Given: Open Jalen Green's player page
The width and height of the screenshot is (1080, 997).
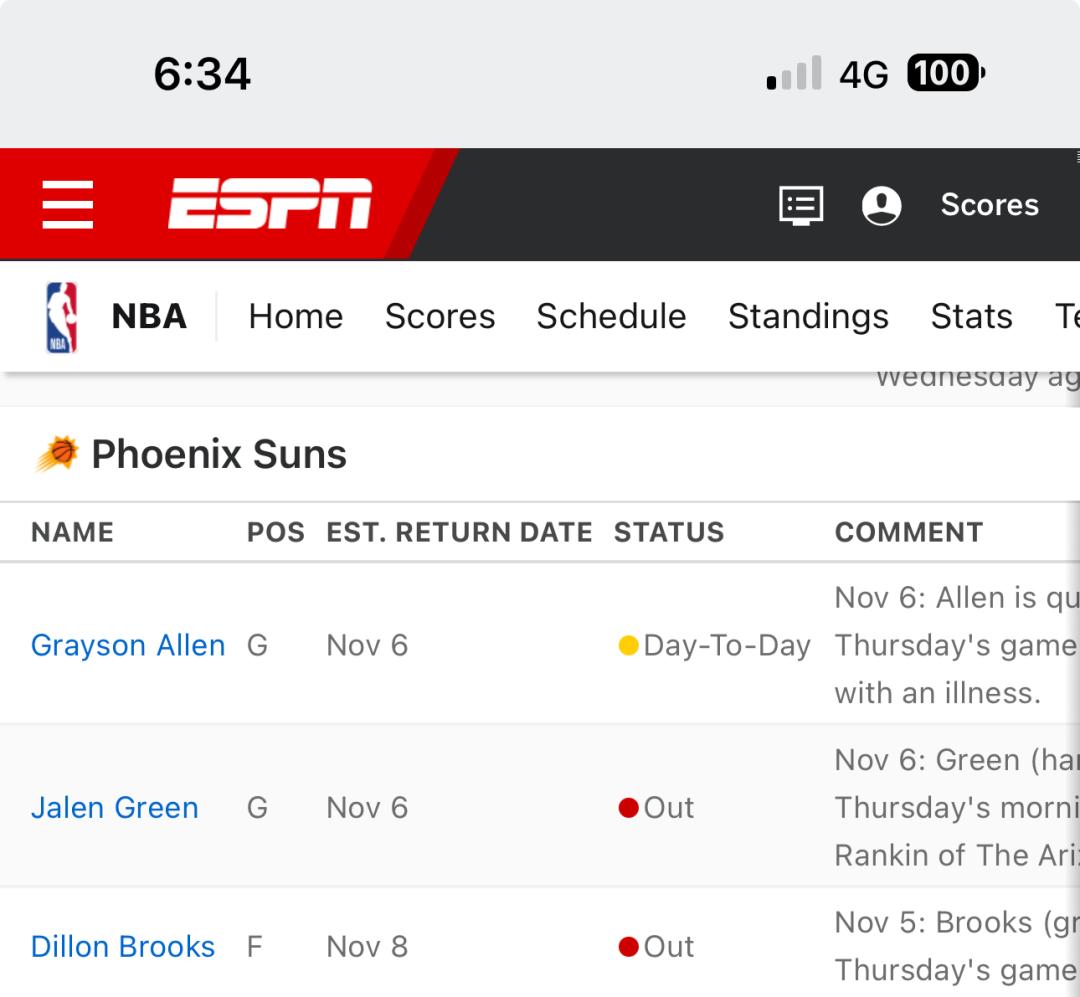Looking at the screenshot, I should tap(115, 808).
